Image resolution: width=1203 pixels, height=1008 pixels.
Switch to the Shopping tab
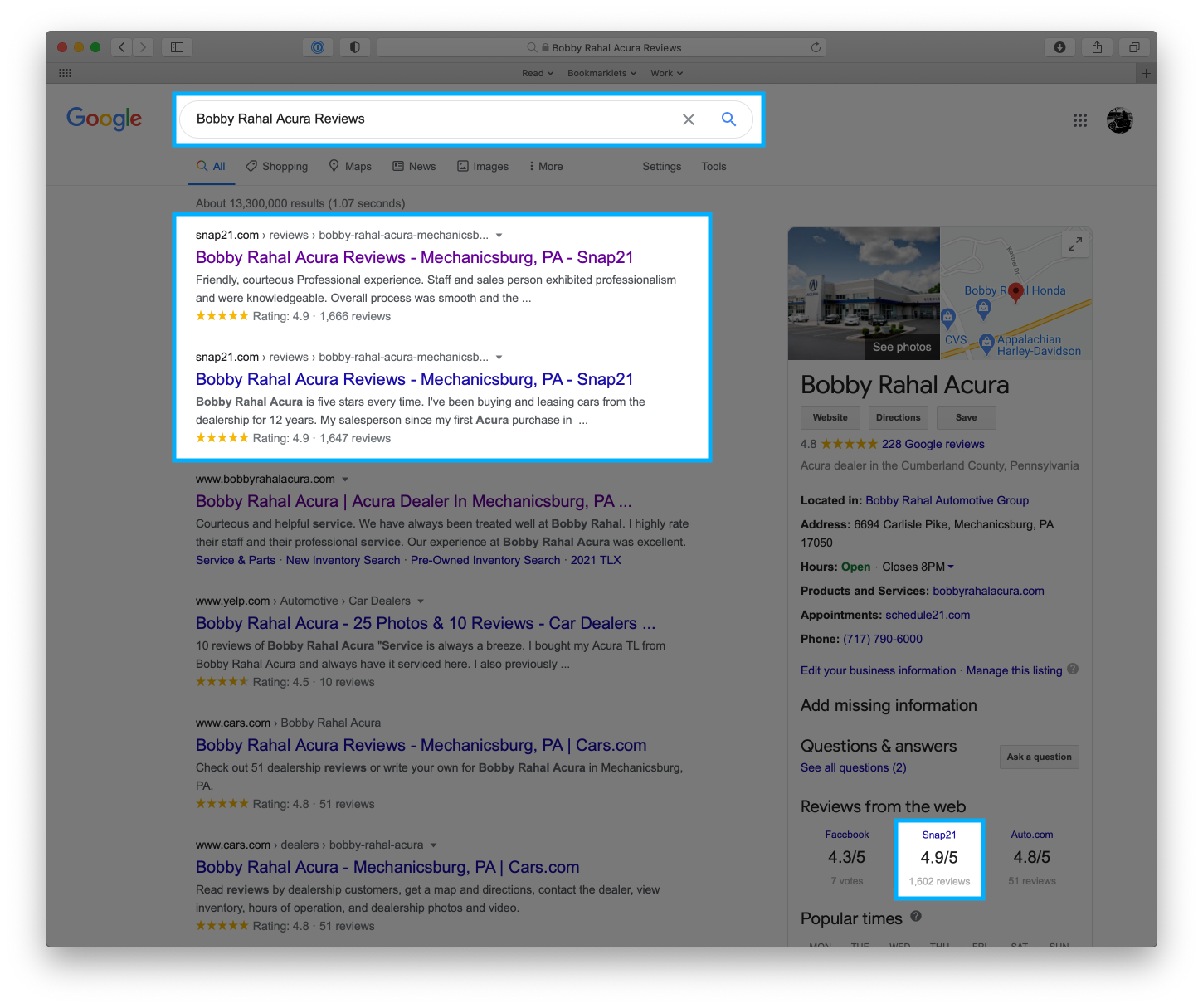277,166
